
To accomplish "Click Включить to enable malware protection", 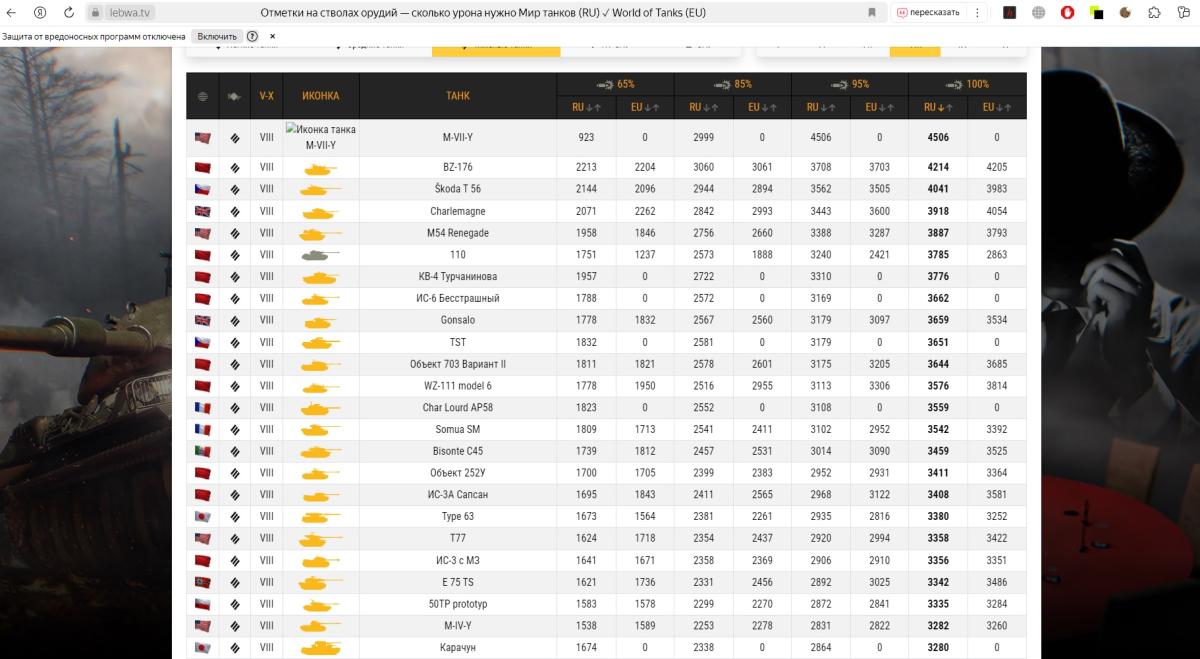I will [217, 36].
